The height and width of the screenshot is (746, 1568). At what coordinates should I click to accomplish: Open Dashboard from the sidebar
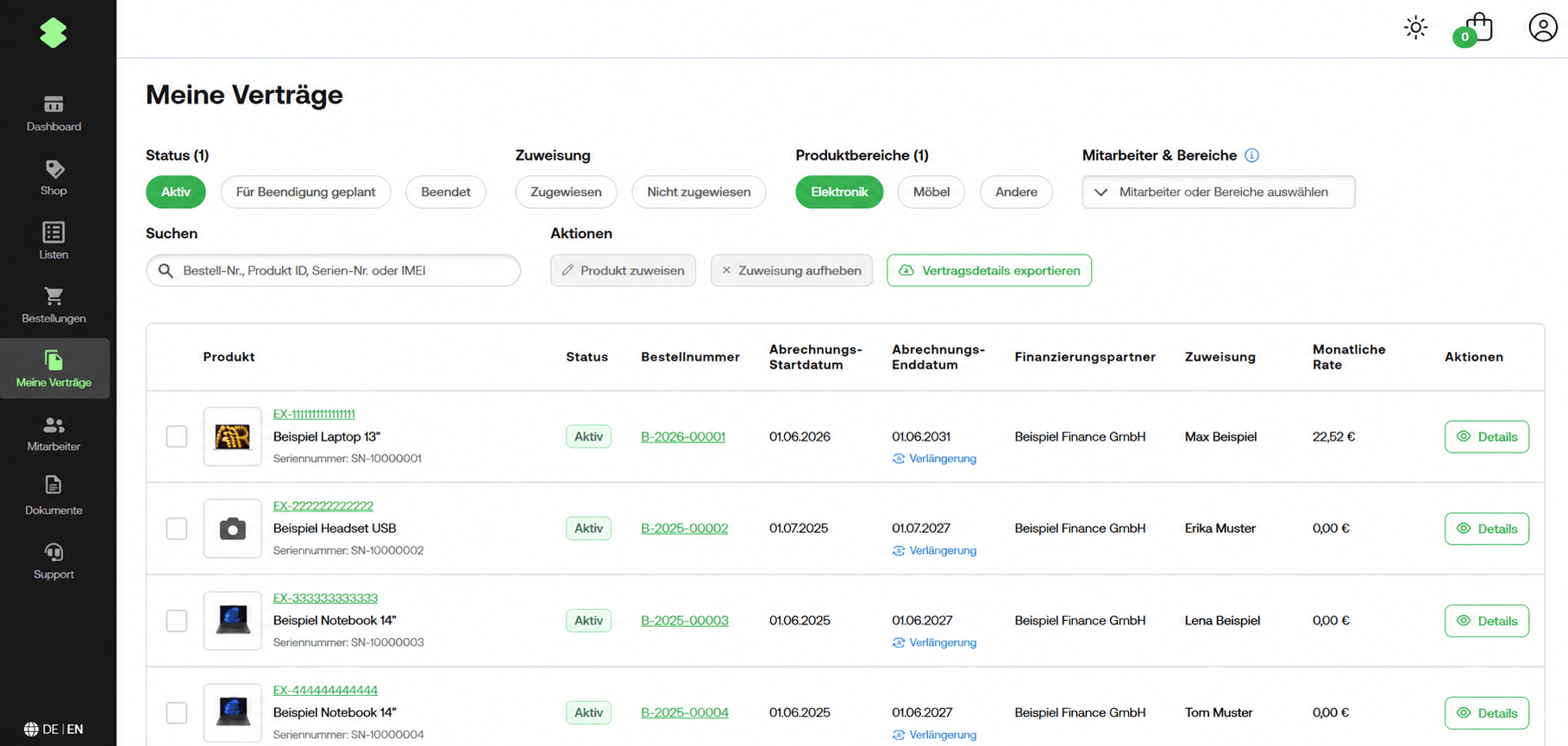point(53,114)
